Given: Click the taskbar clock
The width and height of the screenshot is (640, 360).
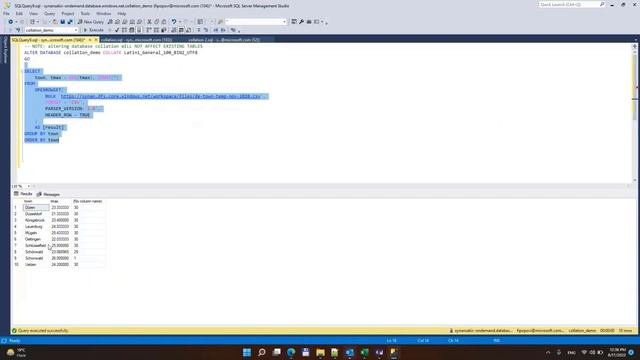Looking at the screenshot, I should 617,352.
